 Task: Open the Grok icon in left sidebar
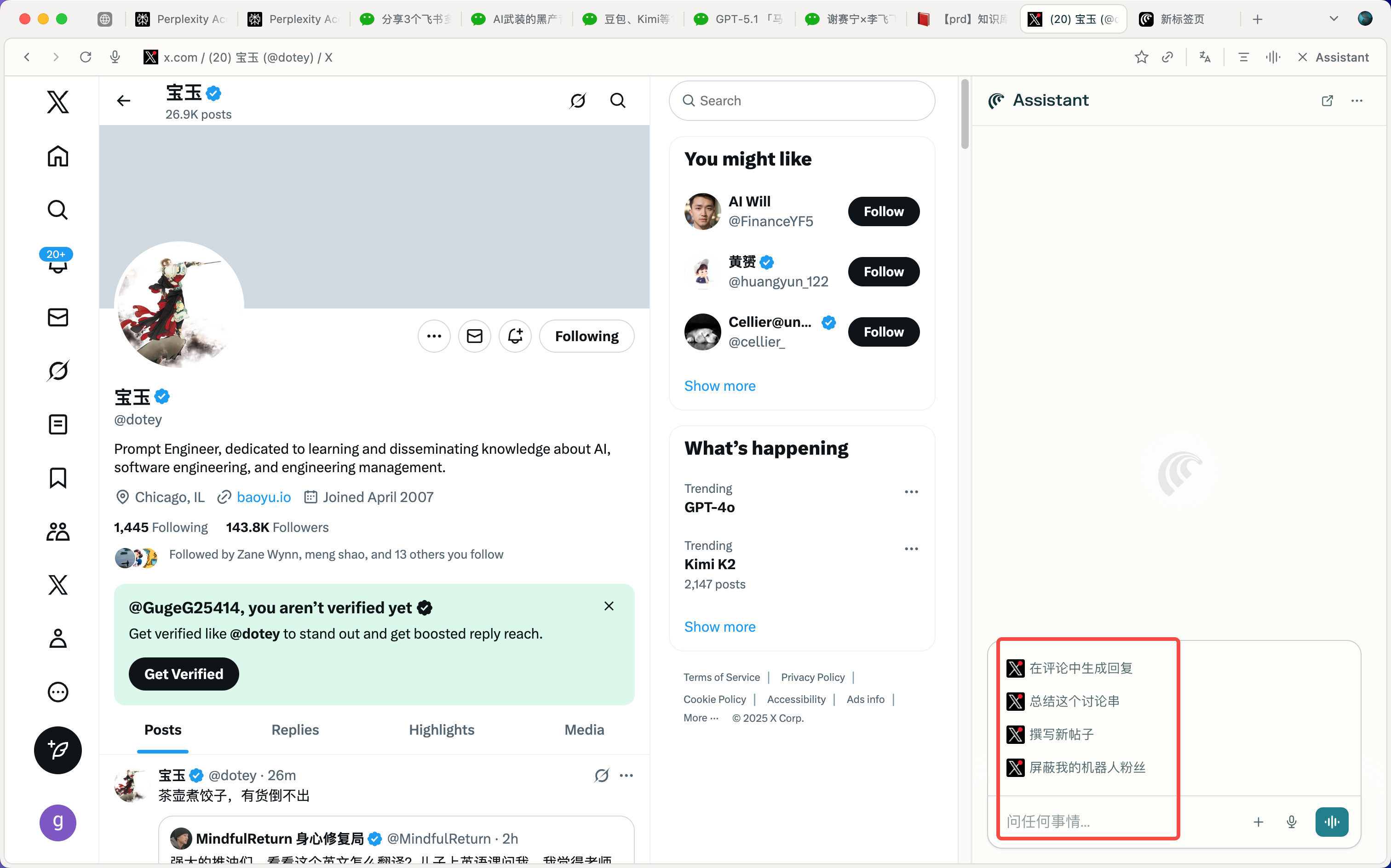(x=58, y=371)
